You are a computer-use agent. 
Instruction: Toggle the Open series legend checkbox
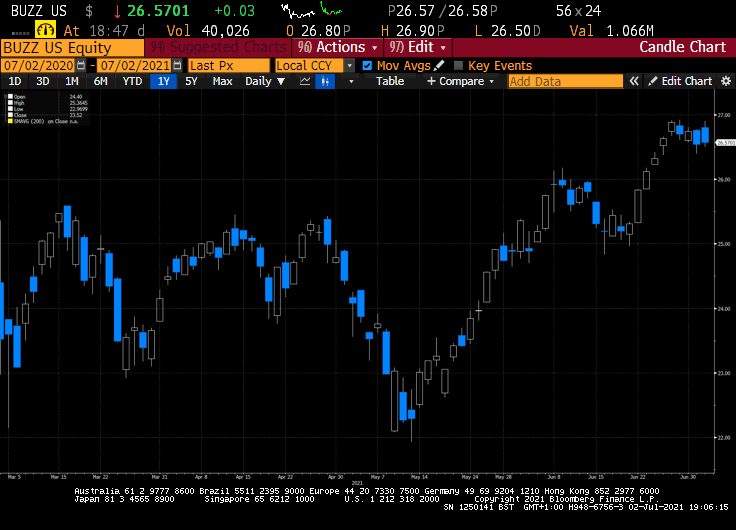pos(10,97)
